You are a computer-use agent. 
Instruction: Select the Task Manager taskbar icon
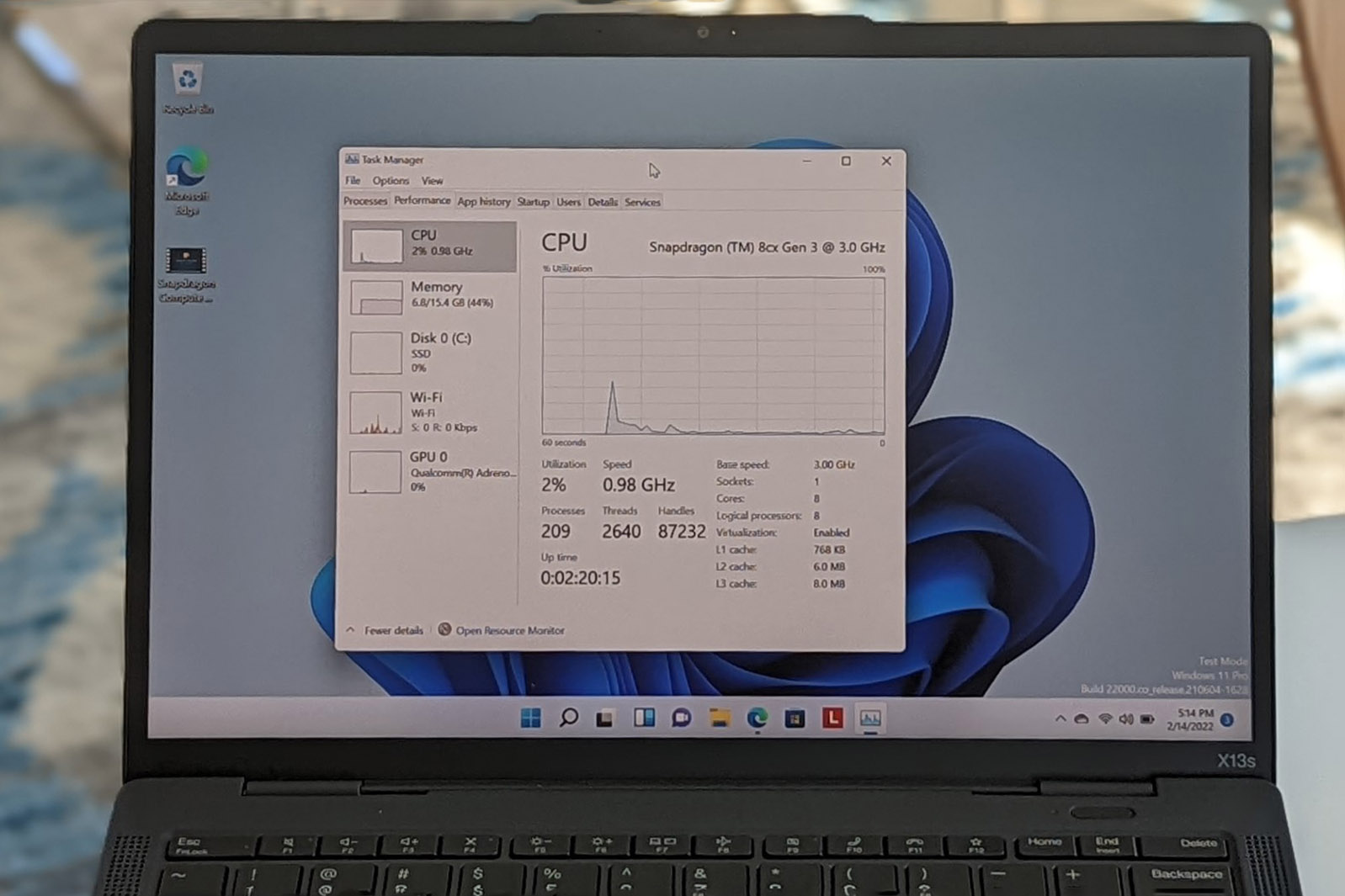[869, 718]
